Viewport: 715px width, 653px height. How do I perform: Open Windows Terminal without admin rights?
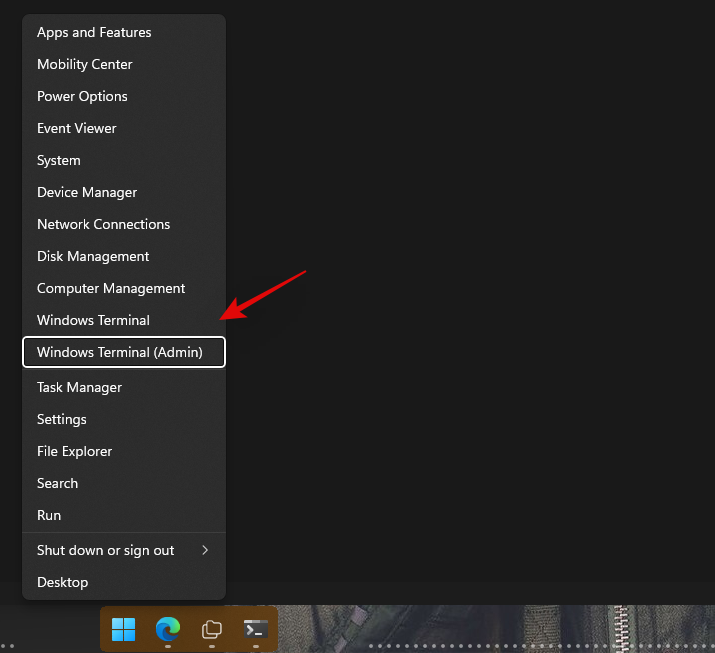93,320
